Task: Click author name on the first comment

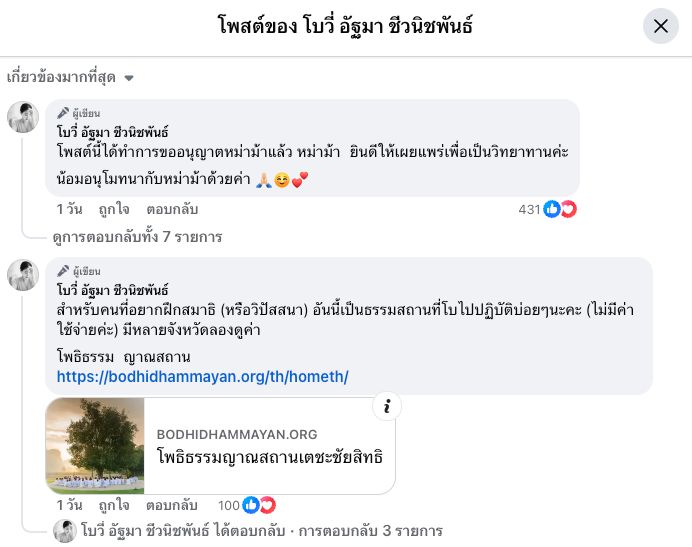Action: (113, 131)
